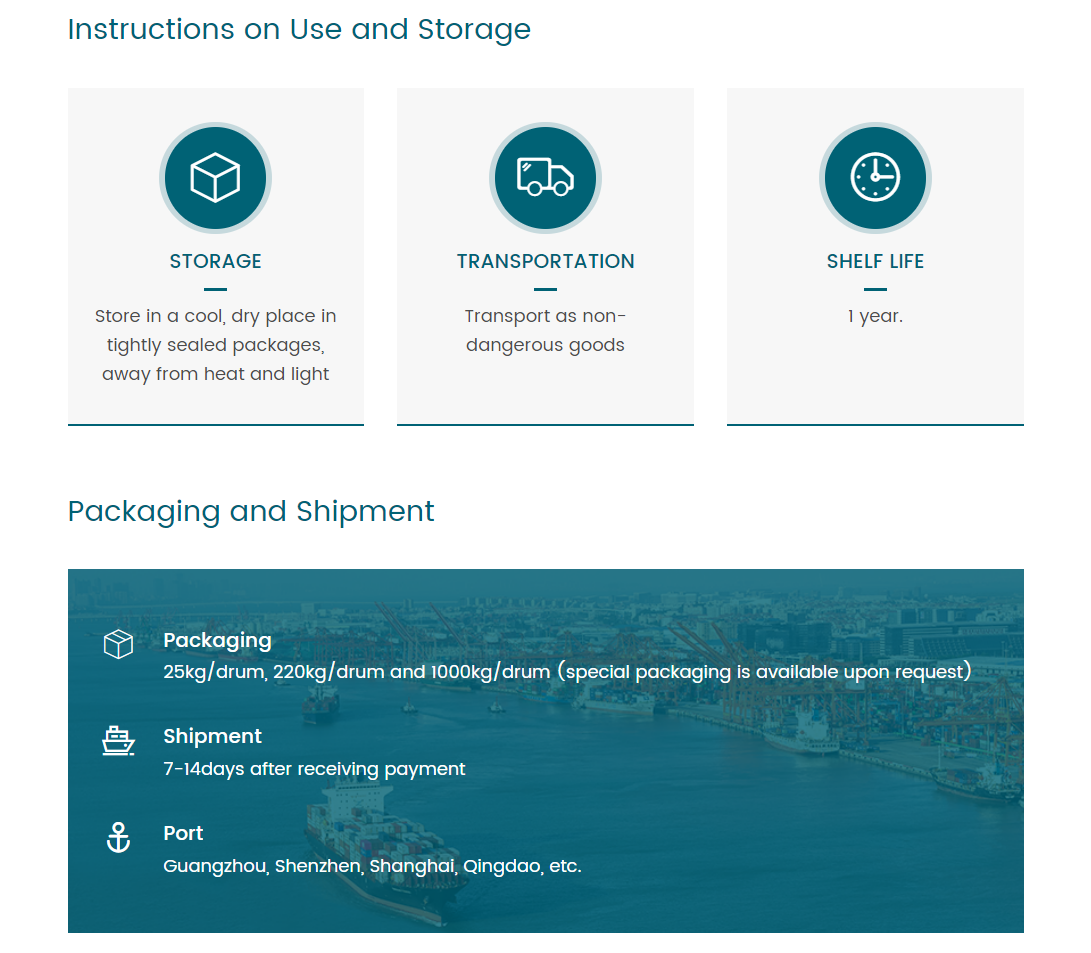Viewport: 1091px width, 953px height.
Task: Click the Port label in the banner
Action: click(x=183, y=833)
